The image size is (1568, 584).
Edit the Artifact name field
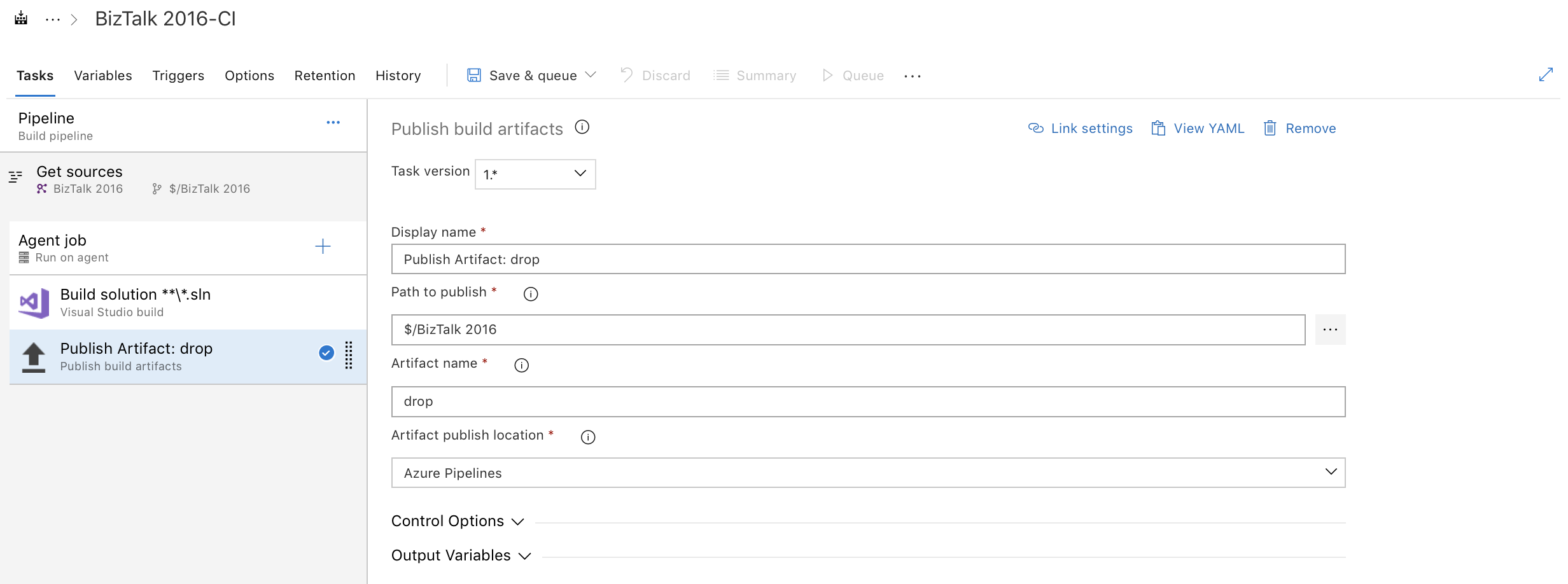point(868,401)
